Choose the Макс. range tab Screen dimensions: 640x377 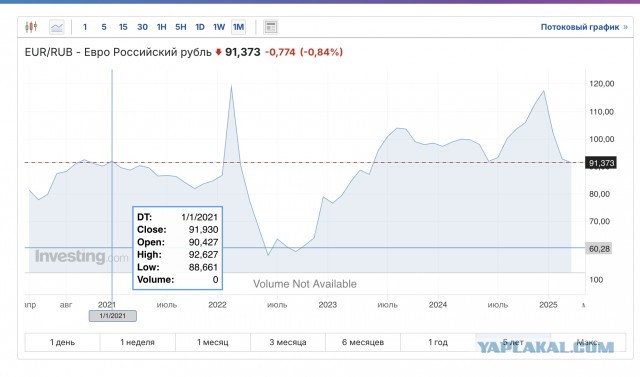(x=588, y=342)
